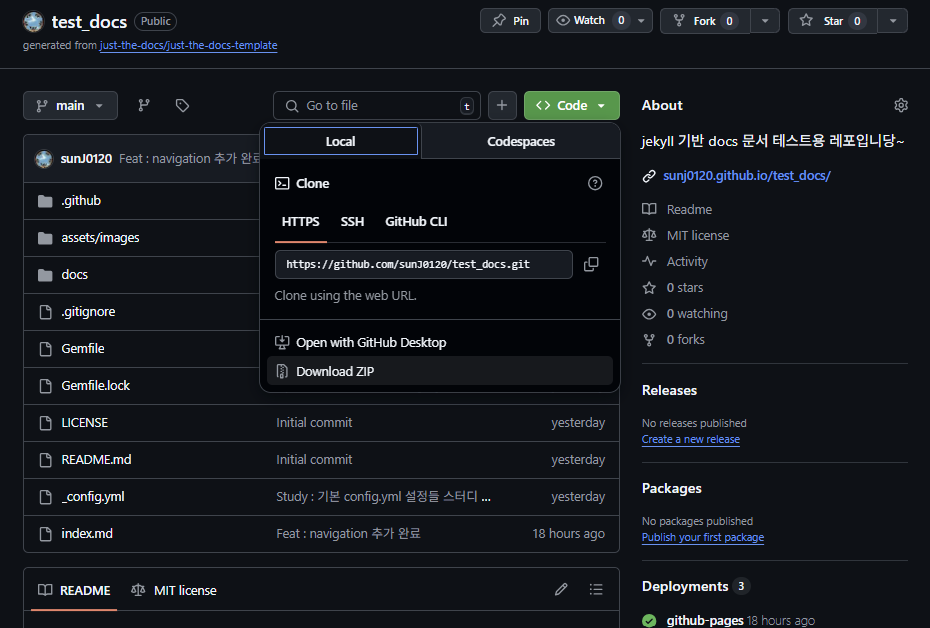Click Publish your first package link
The image size is (930, 628).
point(703,537)
